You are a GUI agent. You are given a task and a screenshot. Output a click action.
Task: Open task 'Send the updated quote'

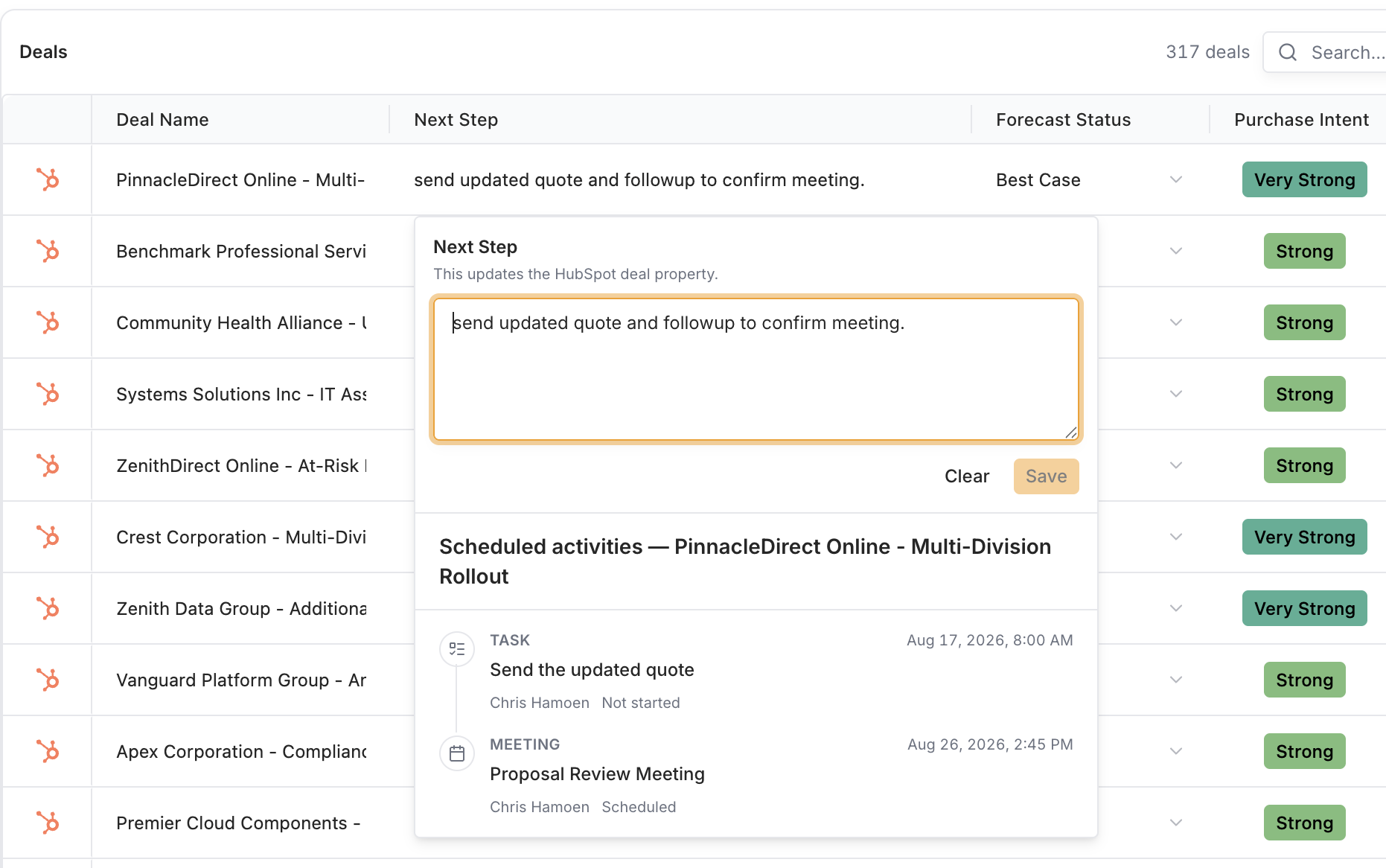pyautogui.click(x=592, y=670)
